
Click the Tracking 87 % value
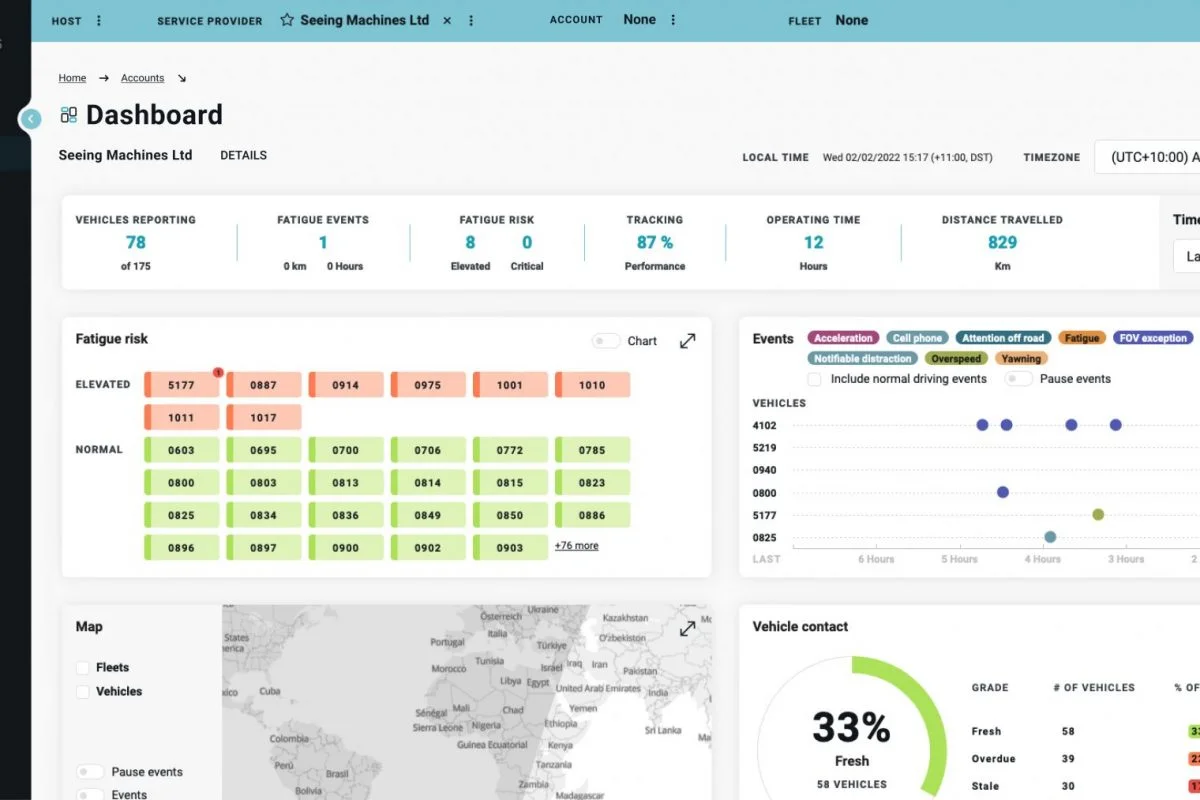point(655,242)
